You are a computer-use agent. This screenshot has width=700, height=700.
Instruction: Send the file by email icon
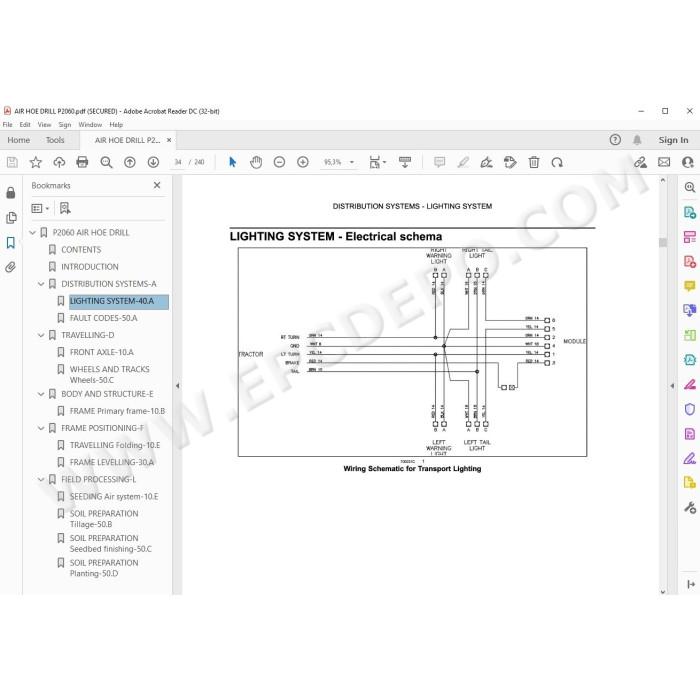click(x=664, y=162)
